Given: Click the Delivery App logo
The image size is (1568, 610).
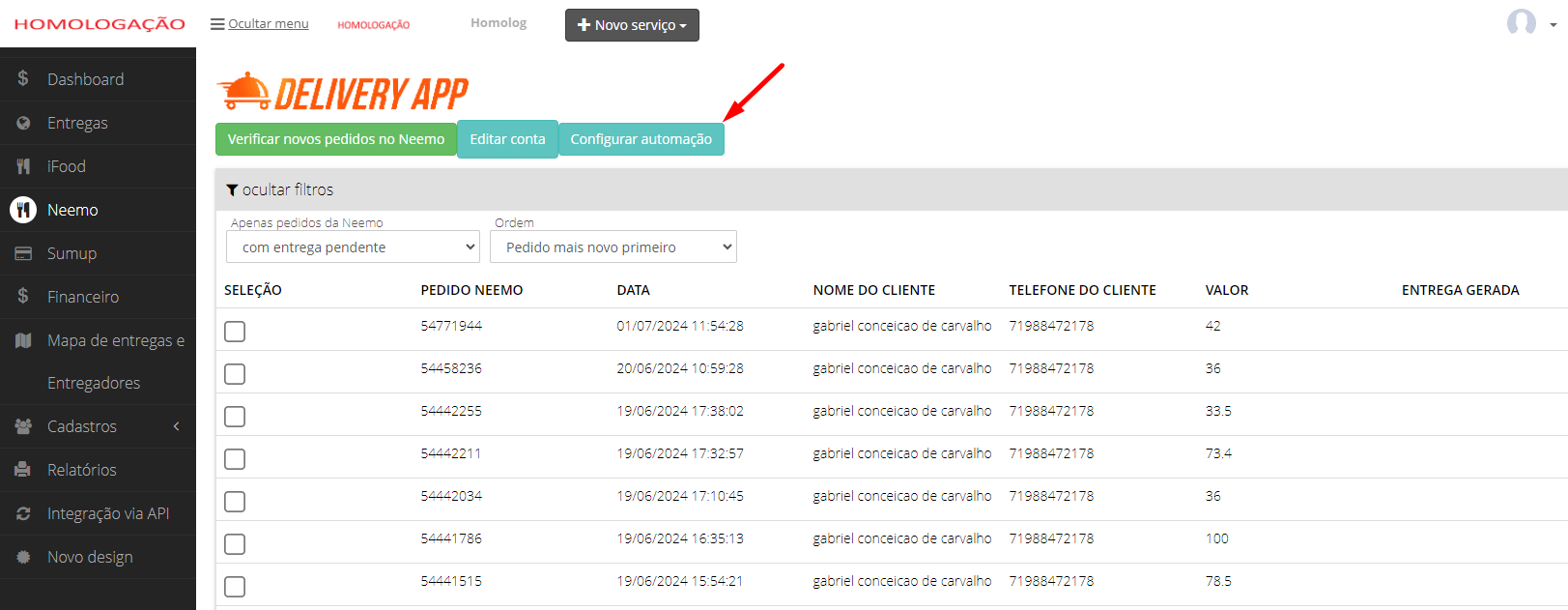Looking at the screenshot, I should (343, 93).
